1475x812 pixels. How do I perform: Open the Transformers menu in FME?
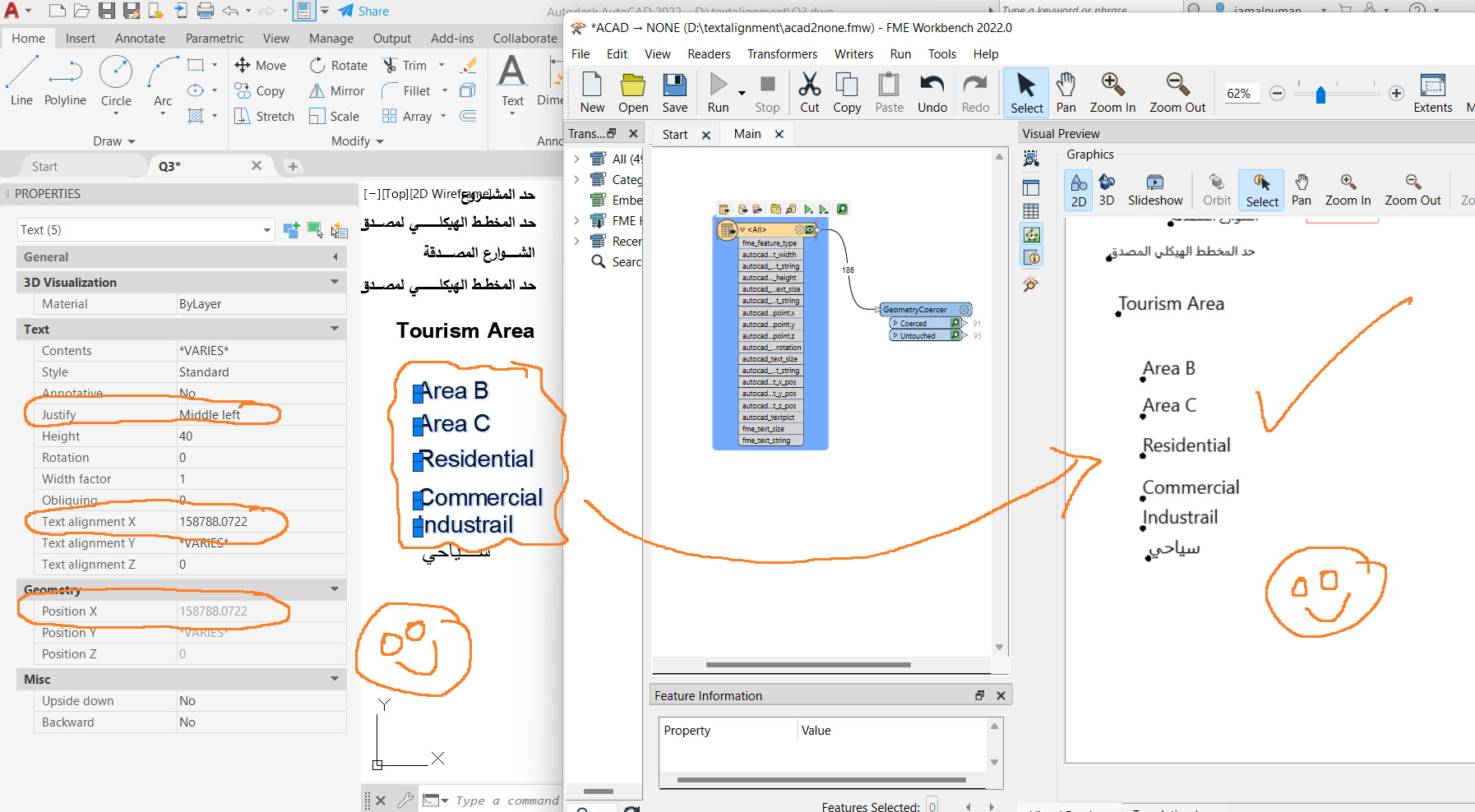[x=782, y=54]
